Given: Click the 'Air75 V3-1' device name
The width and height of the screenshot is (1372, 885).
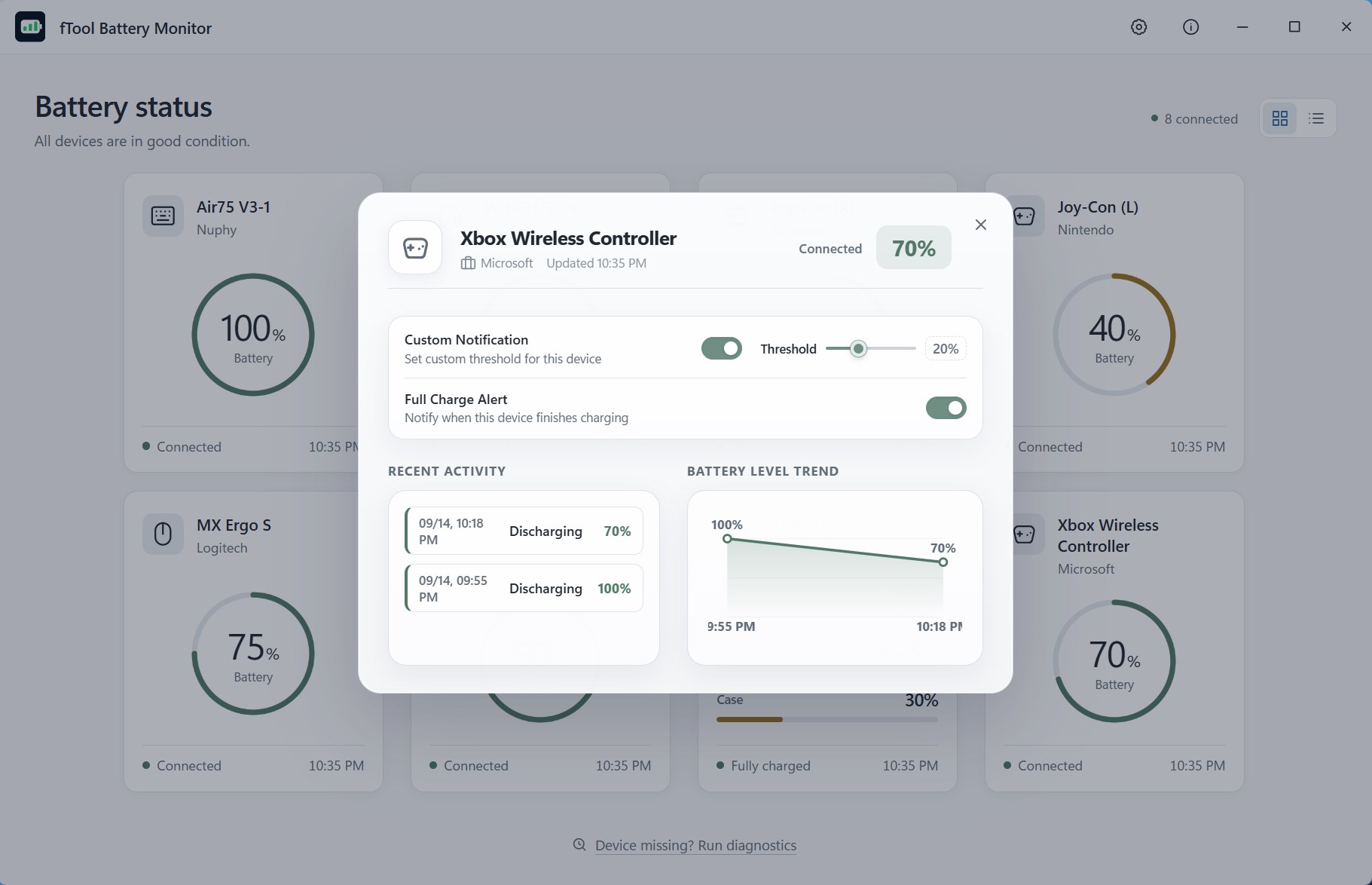Looking at the screenshot, I should point(234,207).
